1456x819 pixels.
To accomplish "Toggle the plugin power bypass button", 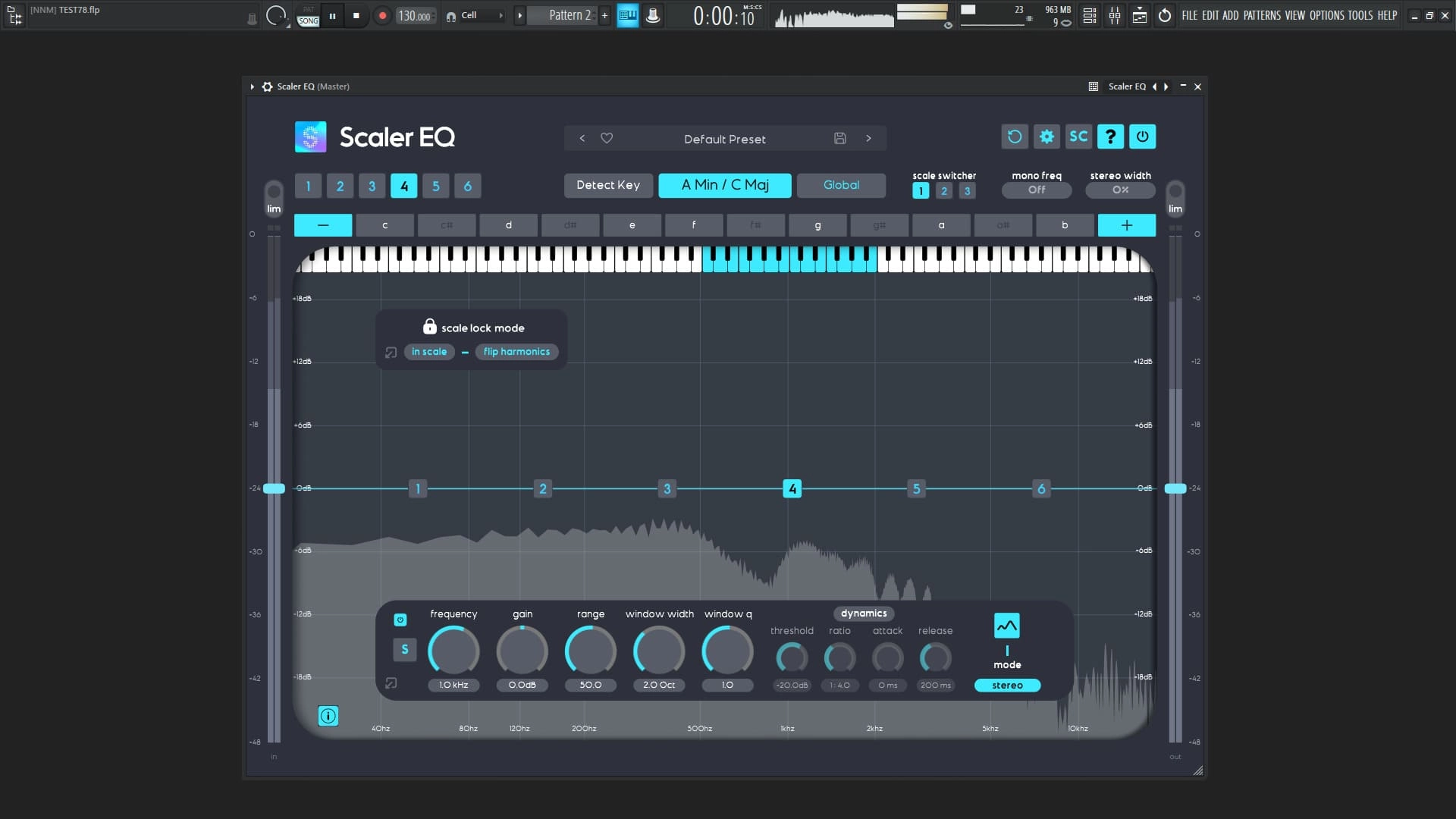I will point(1142,136).
